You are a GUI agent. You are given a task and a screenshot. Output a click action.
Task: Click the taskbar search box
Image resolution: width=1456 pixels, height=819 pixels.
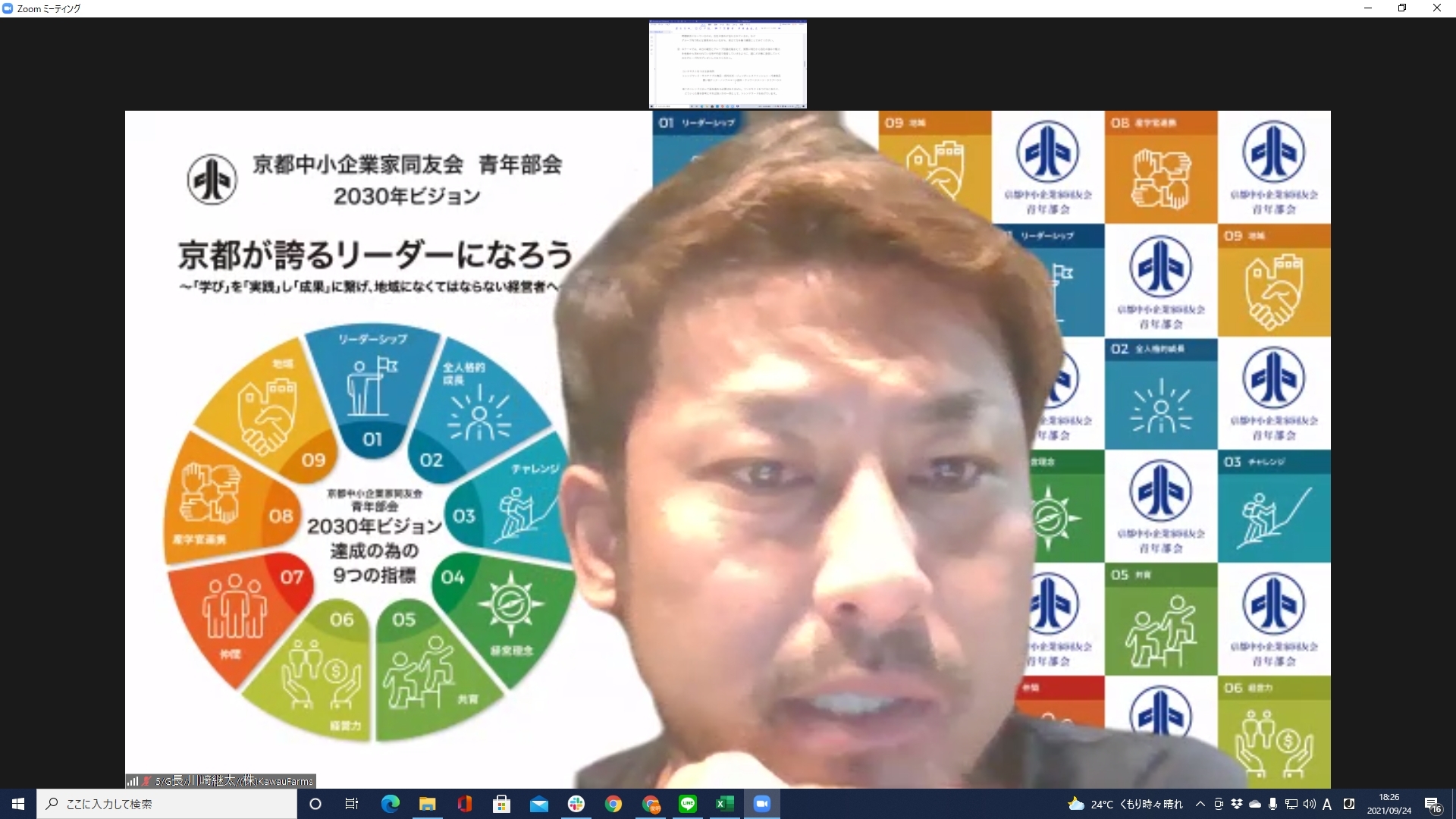click(167, 804)
